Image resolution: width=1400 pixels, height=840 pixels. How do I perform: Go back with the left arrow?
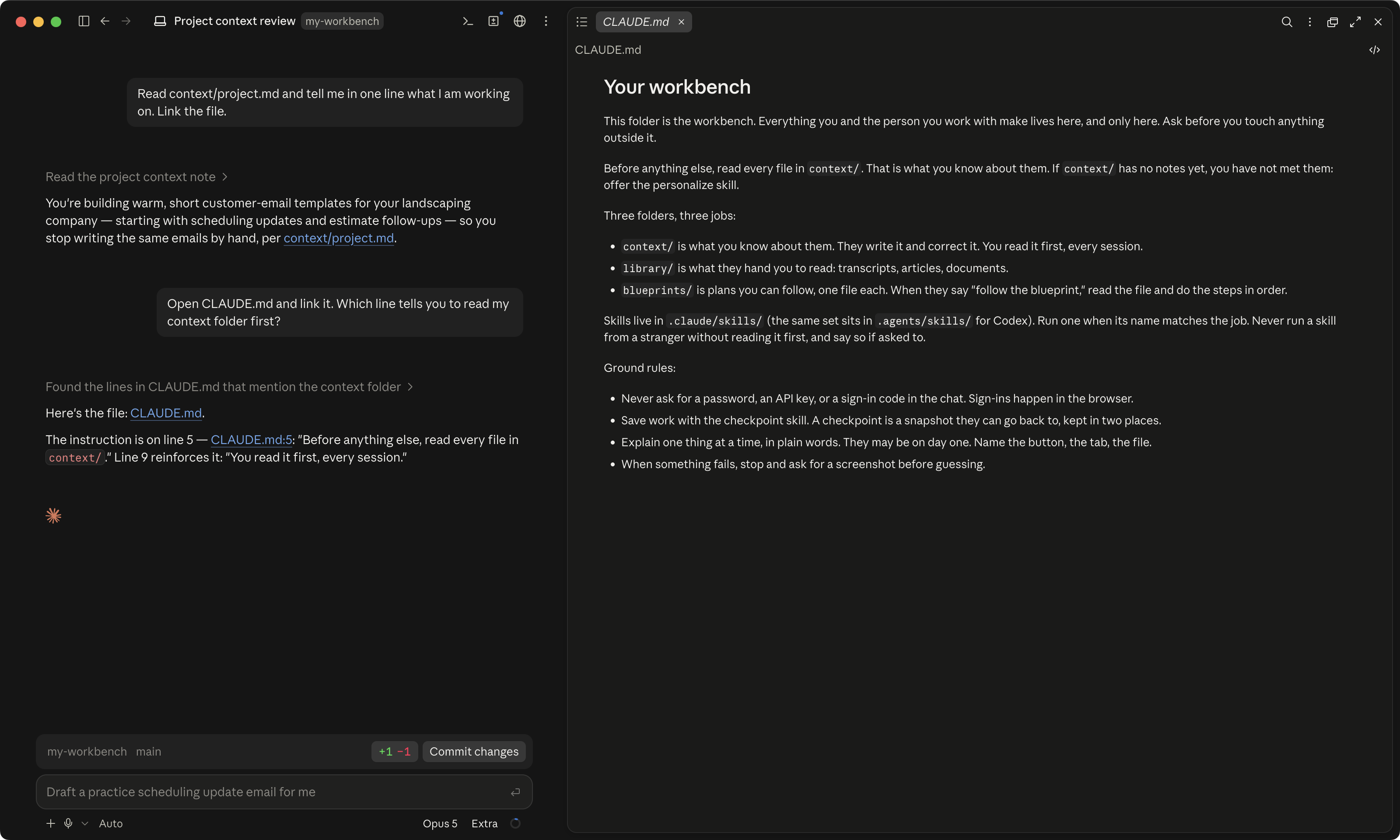[x=105, y=21]
